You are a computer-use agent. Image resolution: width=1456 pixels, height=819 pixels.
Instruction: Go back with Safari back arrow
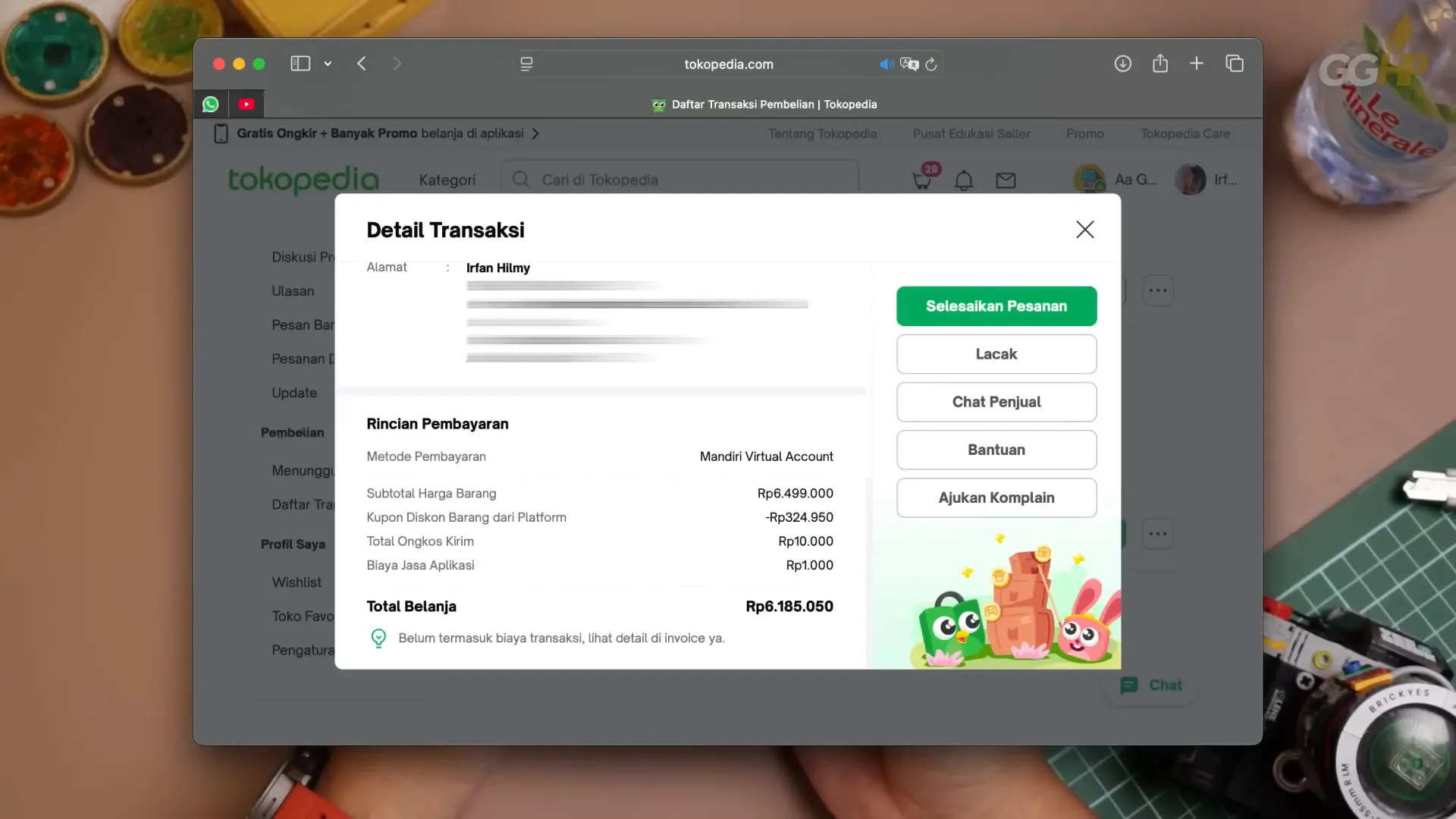point(362,64)
